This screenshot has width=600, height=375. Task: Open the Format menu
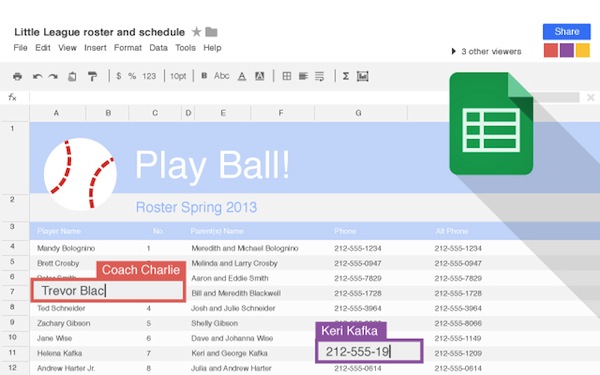[x=128, y=48]
